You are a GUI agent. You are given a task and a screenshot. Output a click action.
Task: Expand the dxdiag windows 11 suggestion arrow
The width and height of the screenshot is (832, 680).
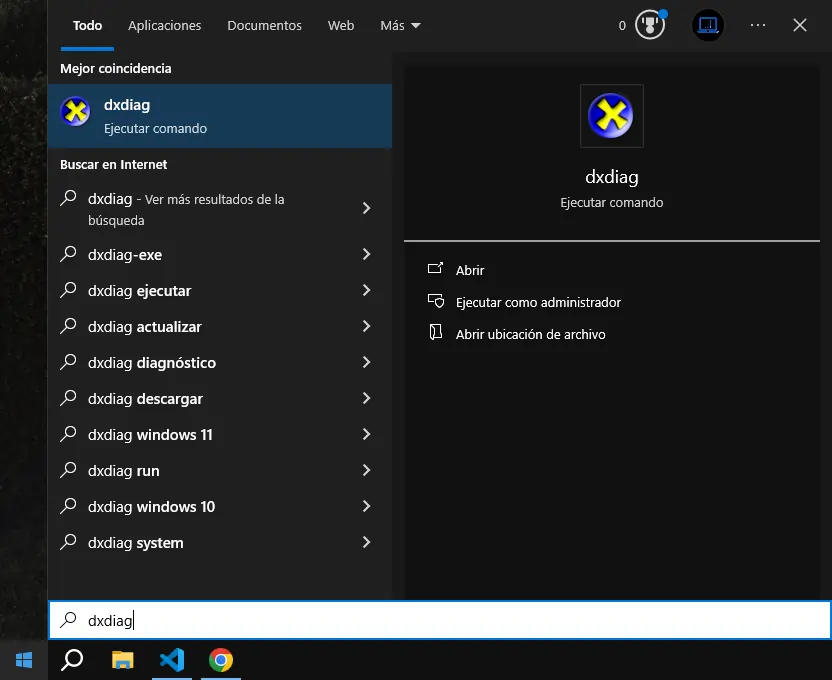click(x=366, y=434)
